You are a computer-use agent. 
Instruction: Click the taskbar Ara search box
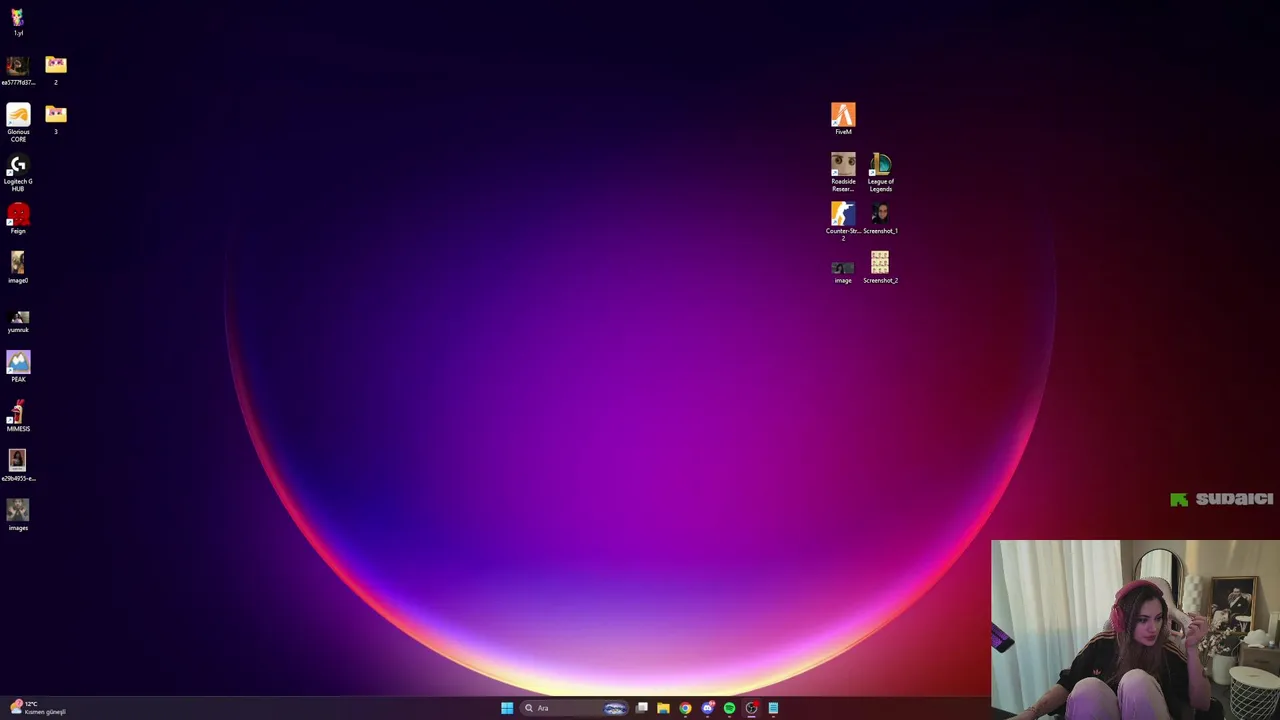point(573,708)
